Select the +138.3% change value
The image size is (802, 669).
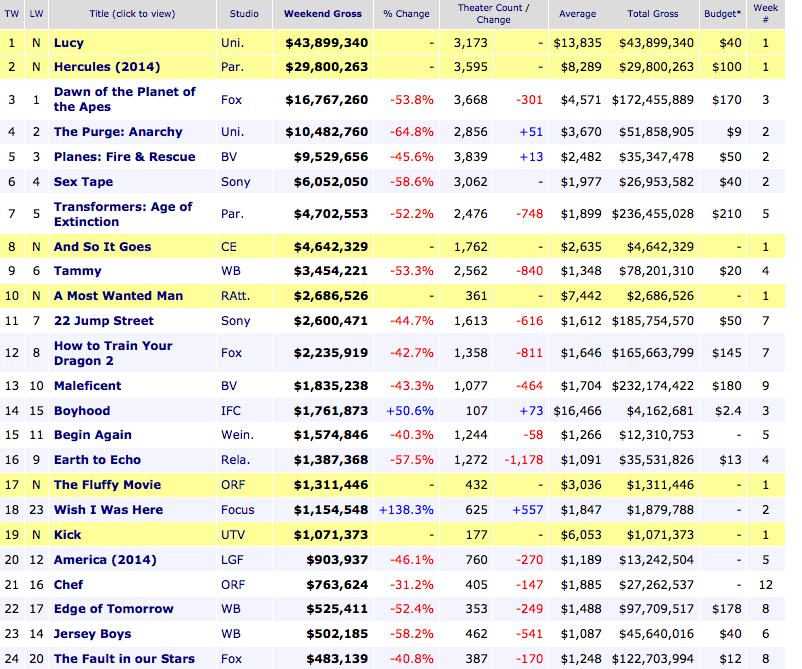point(406,510)
